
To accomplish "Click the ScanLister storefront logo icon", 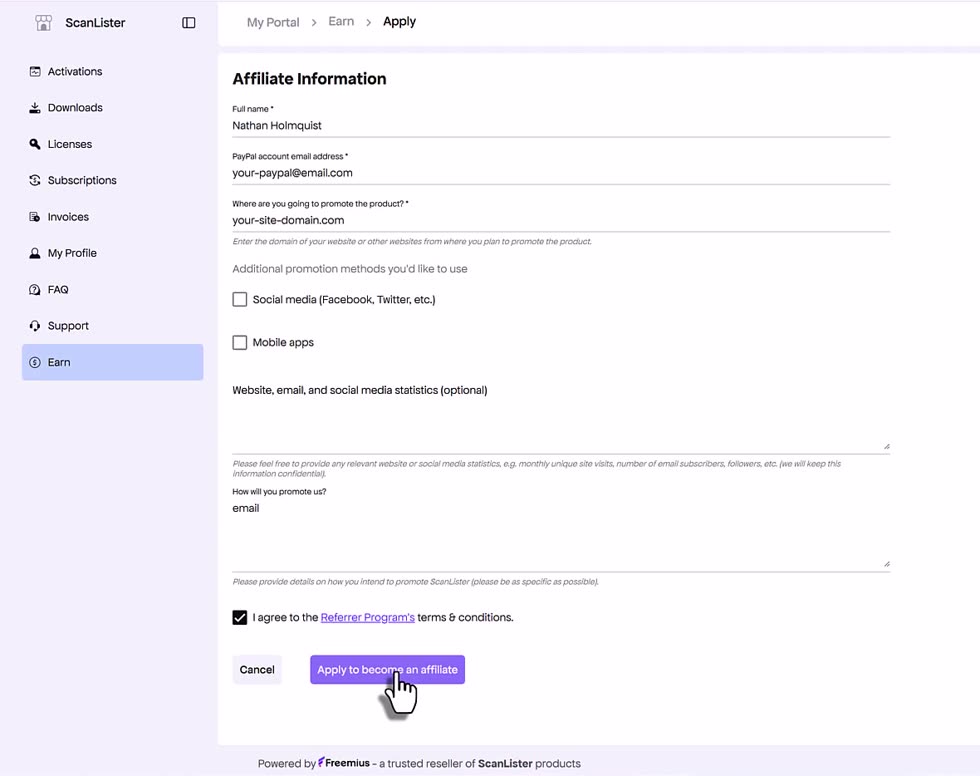I will point(43,22).
